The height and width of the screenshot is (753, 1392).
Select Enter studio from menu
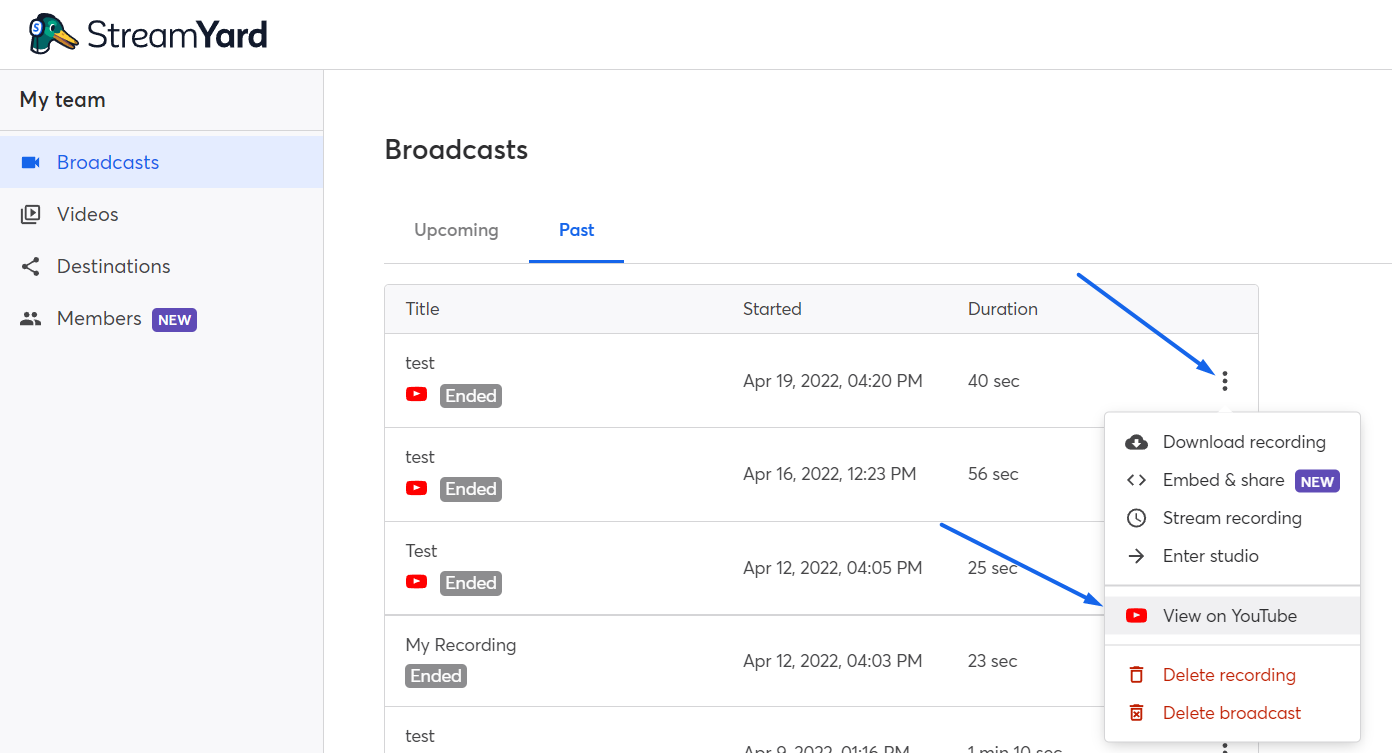coord(1232,556)
